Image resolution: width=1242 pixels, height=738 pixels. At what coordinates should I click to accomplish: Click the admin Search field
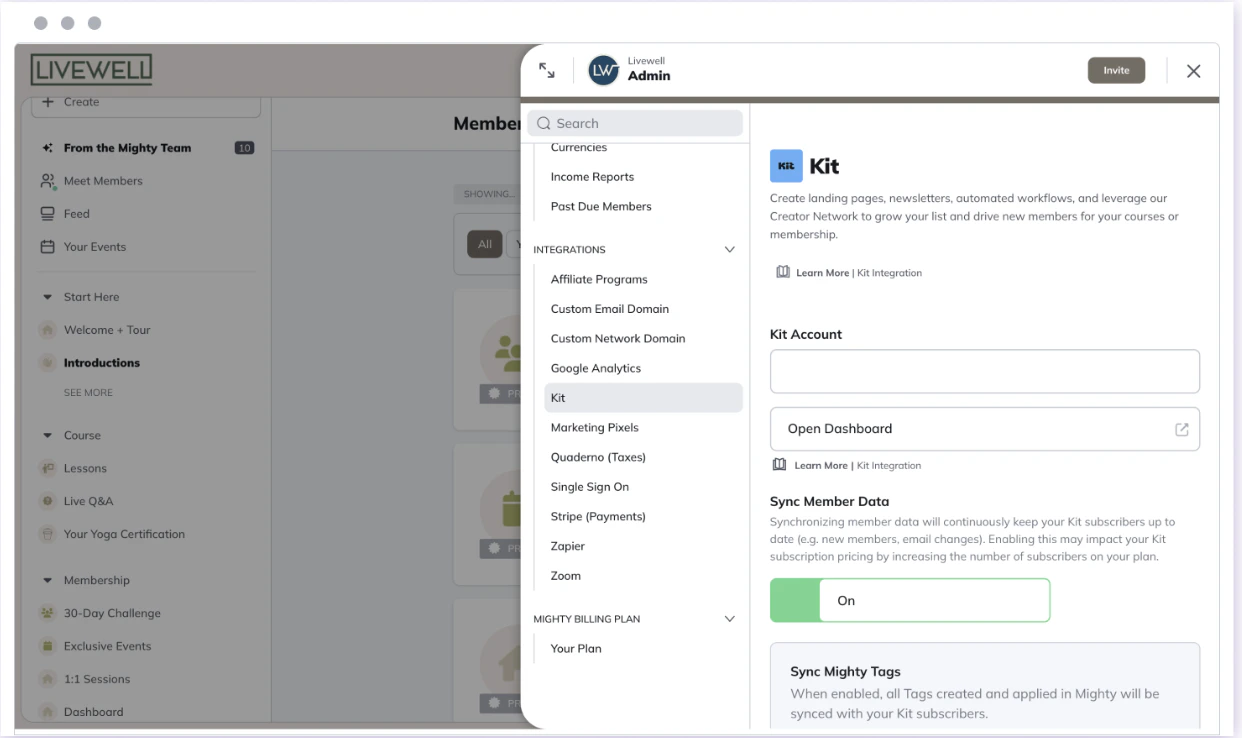tap(635, 123)
